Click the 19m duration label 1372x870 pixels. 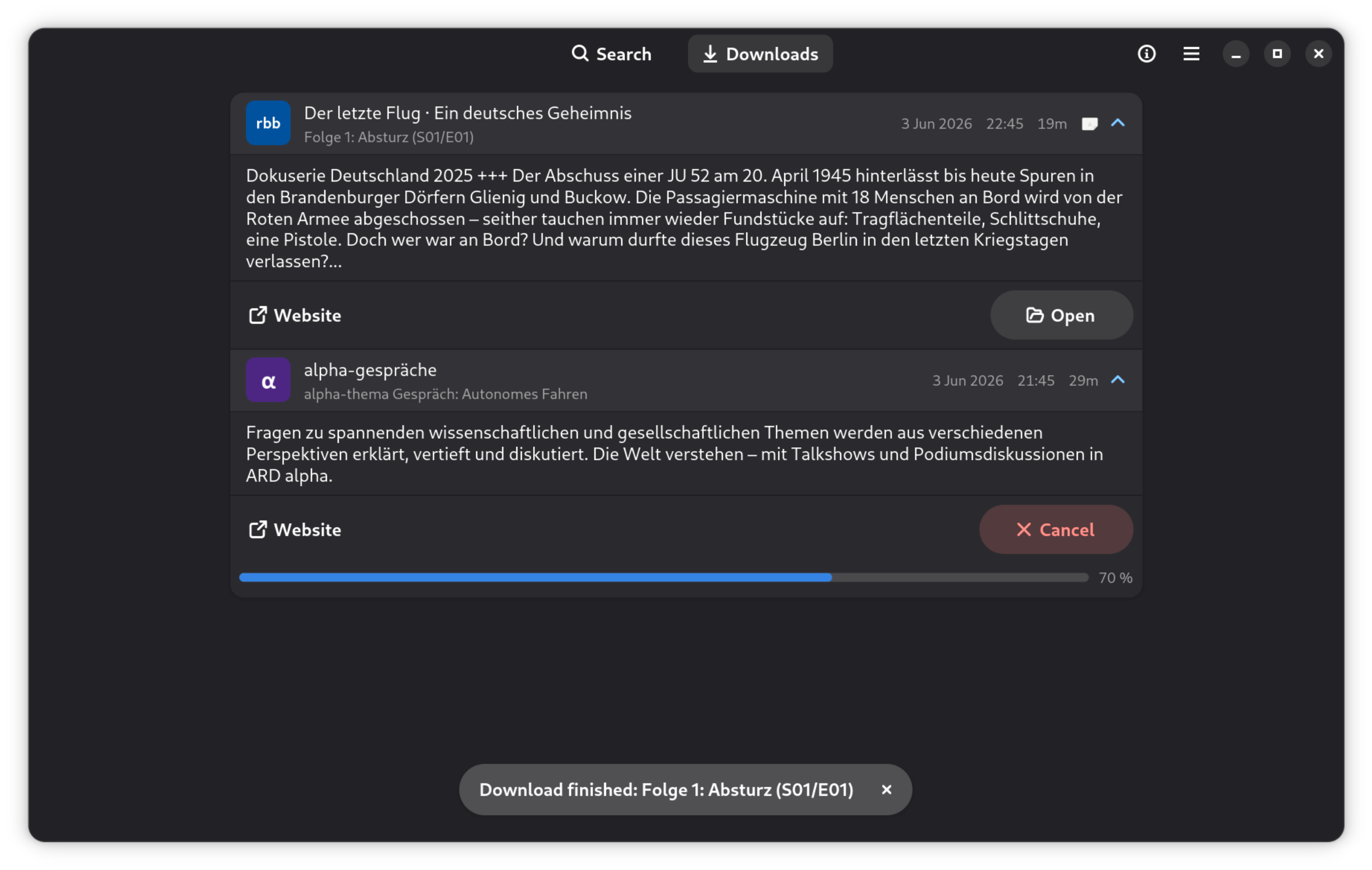[x=1052, y=124]
